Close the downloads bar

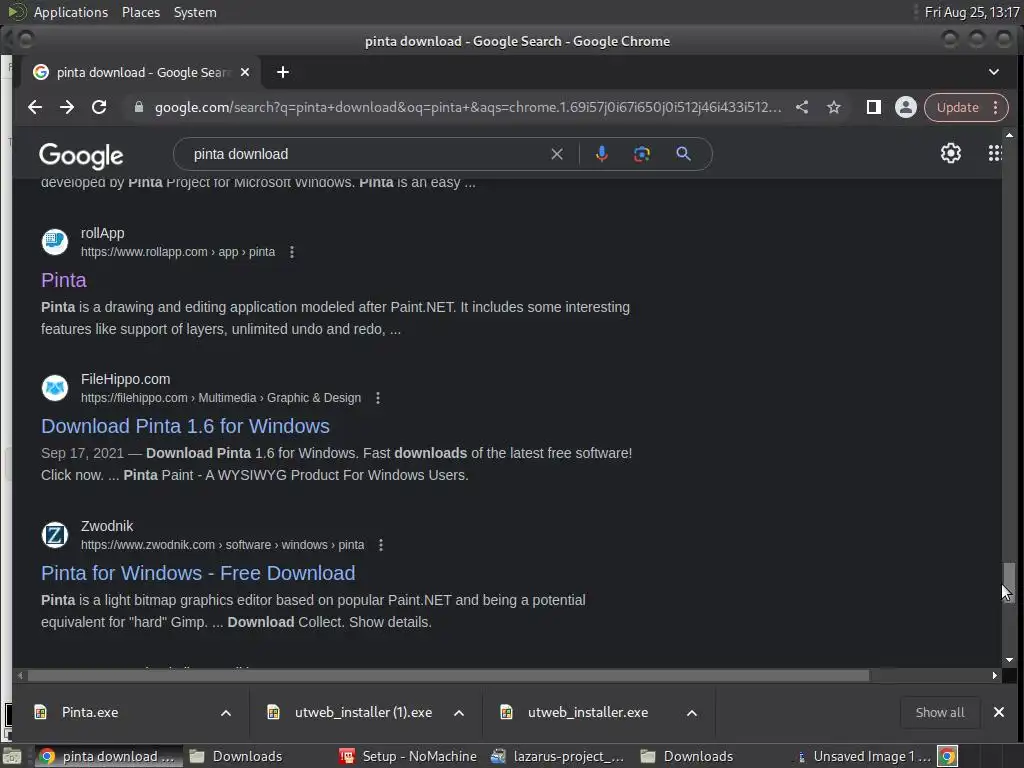coord(999,712)
